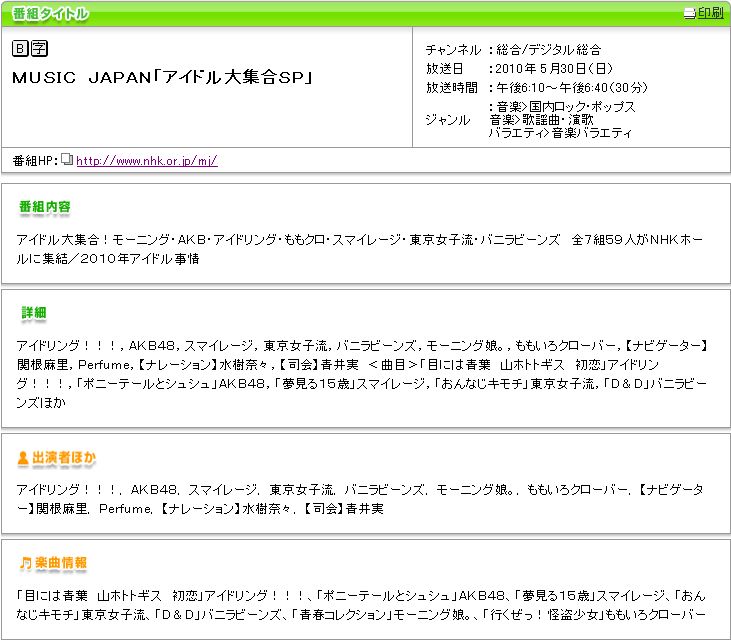Click <曲目> in the 詳細 section
Image resolution: width=731 pixels, height=640 pixels.
pos(393,365)
